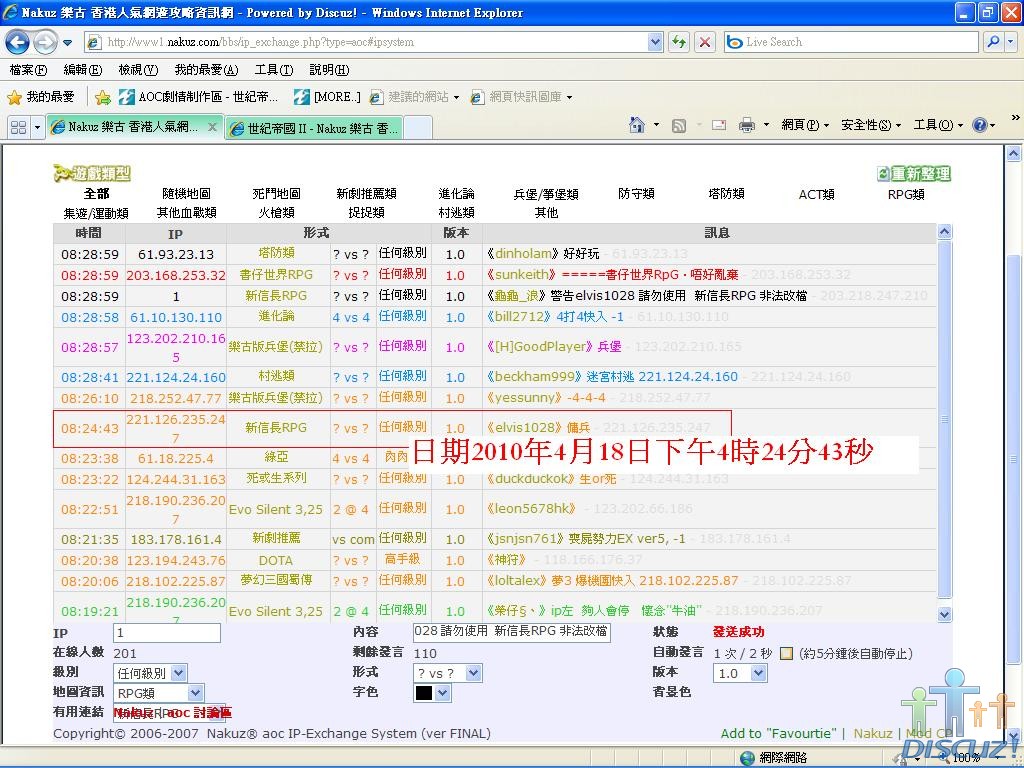Click the Add to "Favourtie" link
1024x768 pixels.
tap(779, 733)
